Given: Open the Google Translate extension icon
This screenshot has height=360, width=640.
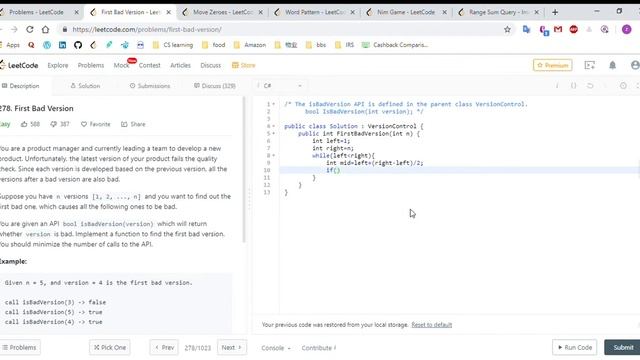Looking at the screenshot, I should click(x=527, y=29).
